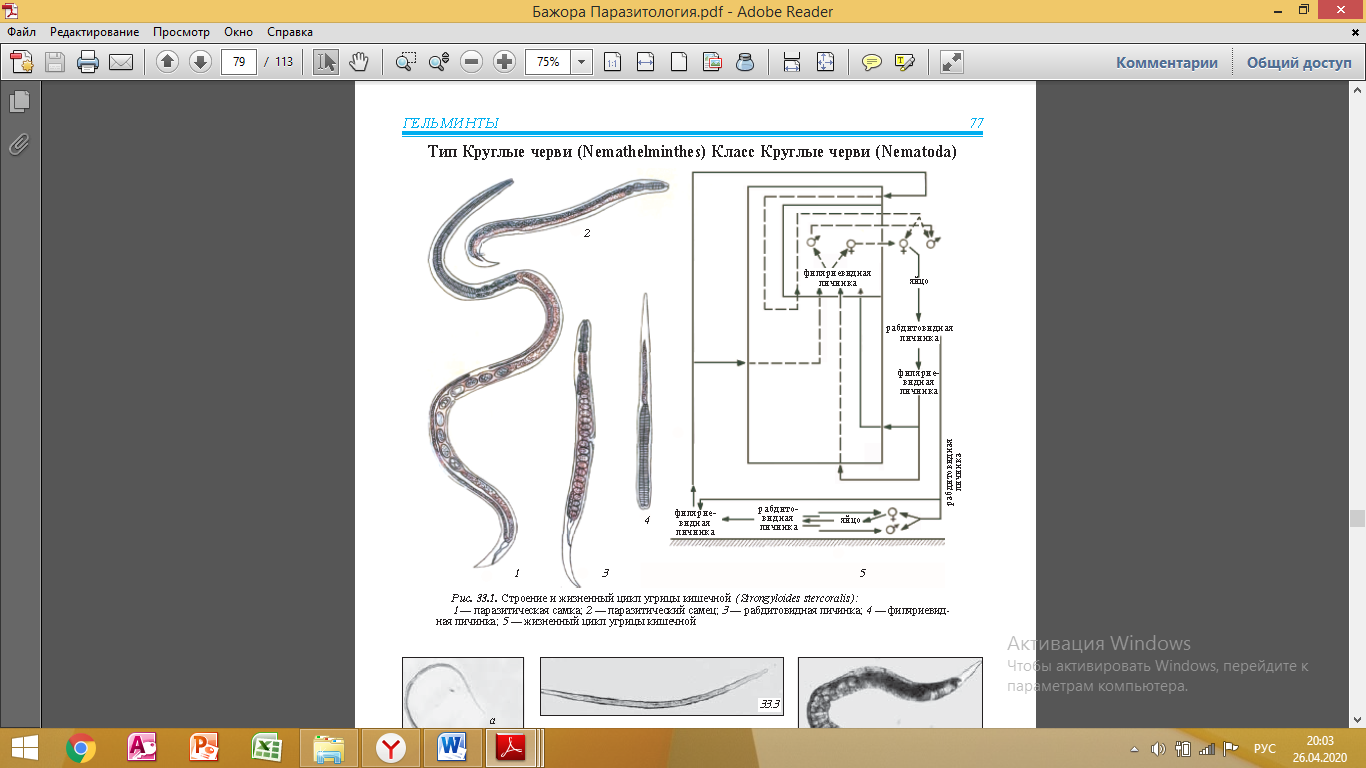Open the Action Center flag icon
1366x768 pixels.
point(1231,748)
